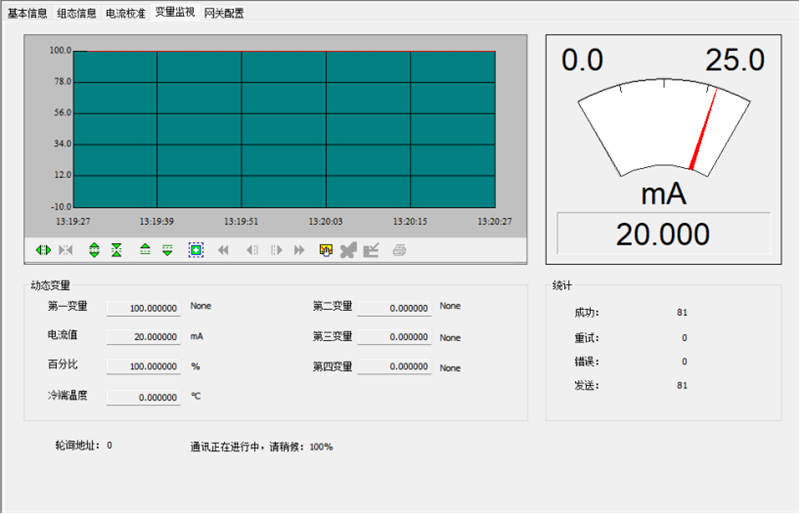Viewport: 800px width, 514px height.
Task: Click the step backward chart icon
Action: [252, 250]
